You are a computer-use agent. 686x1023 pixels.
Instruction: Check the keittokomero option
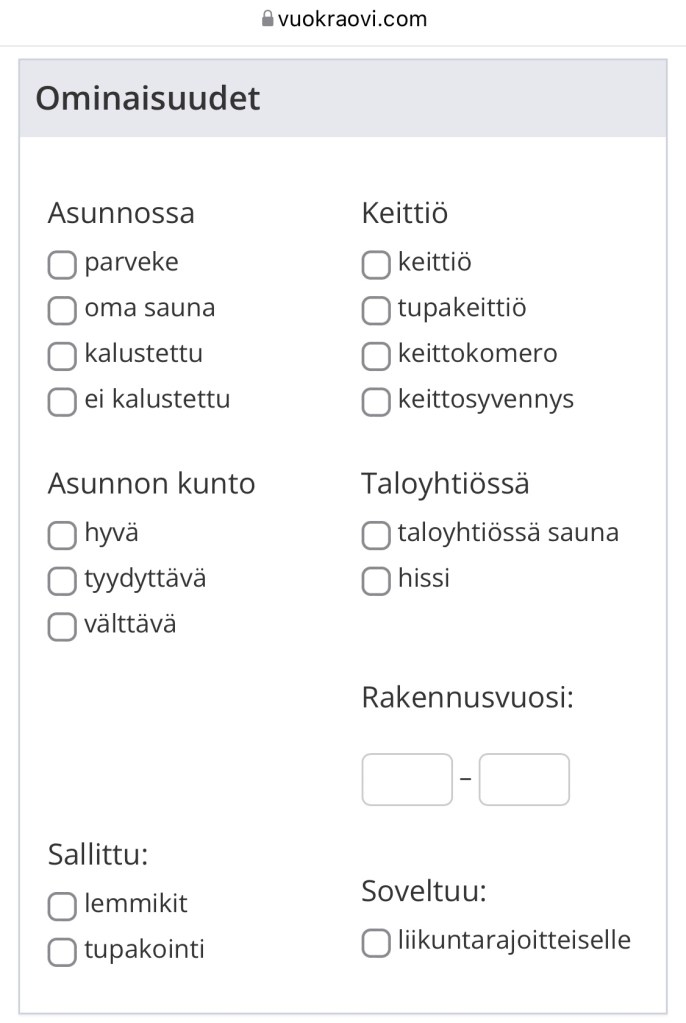point(376,356)
